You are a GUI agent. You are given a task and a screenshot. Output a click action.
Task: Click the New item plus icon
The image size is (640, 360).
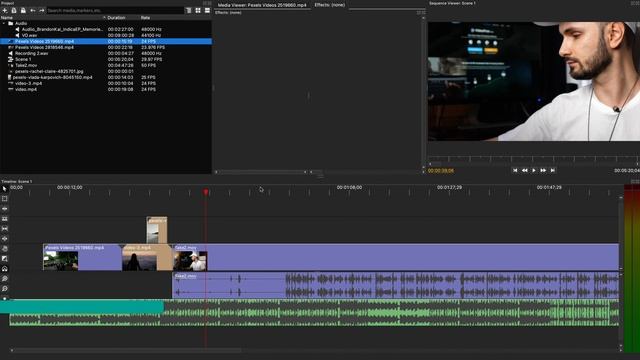pos(4,10)
